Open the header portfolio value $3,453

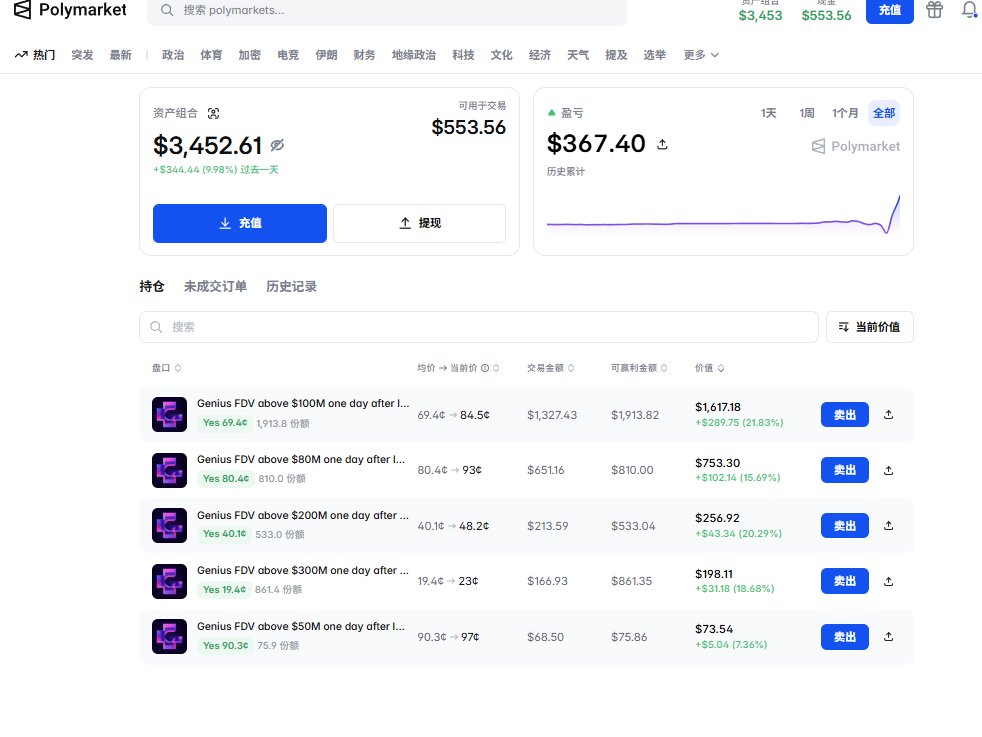click(760, 16)
